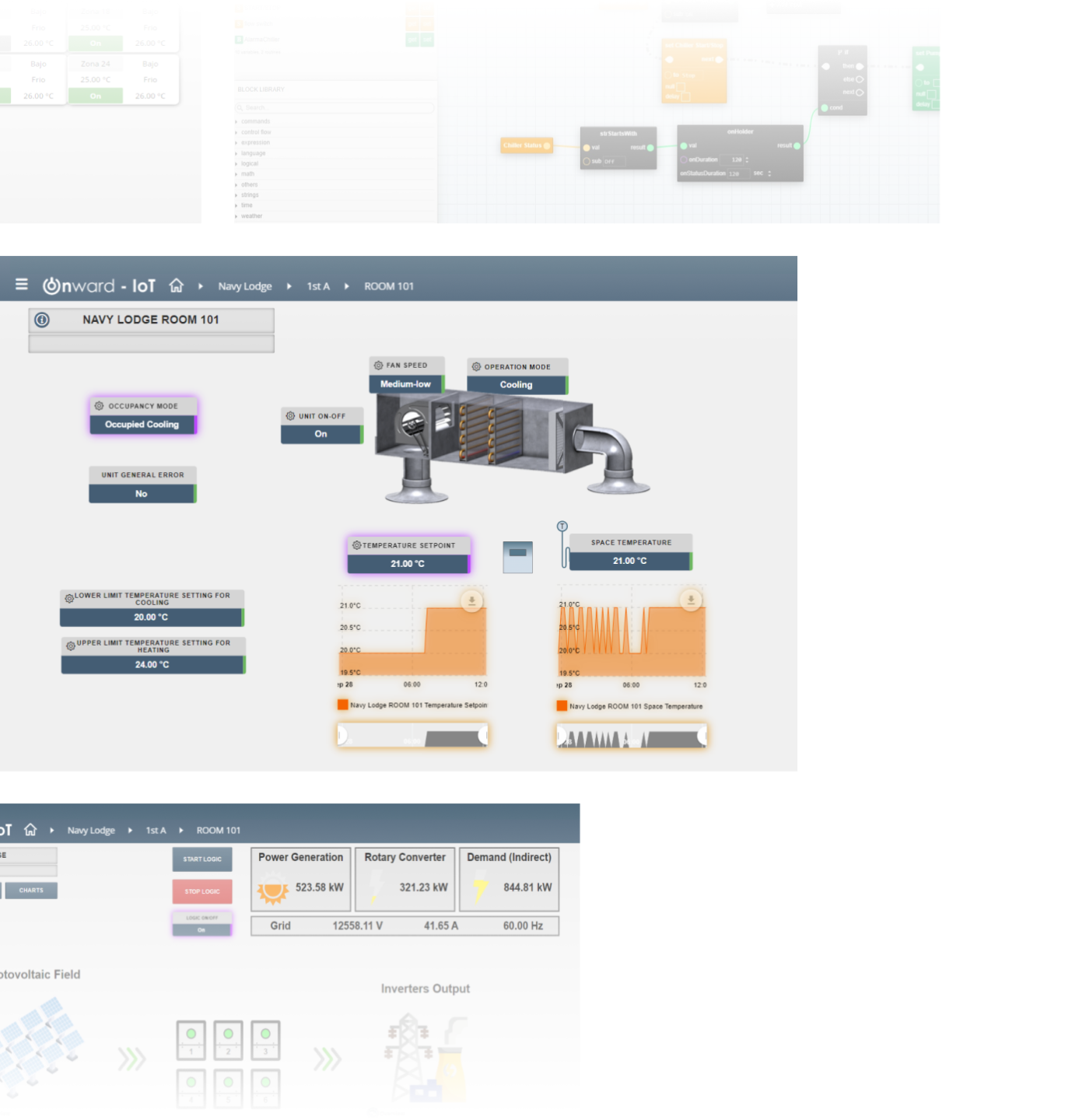Click the yellow lightning icon in Demand (Indirect)

coord(481,889)
